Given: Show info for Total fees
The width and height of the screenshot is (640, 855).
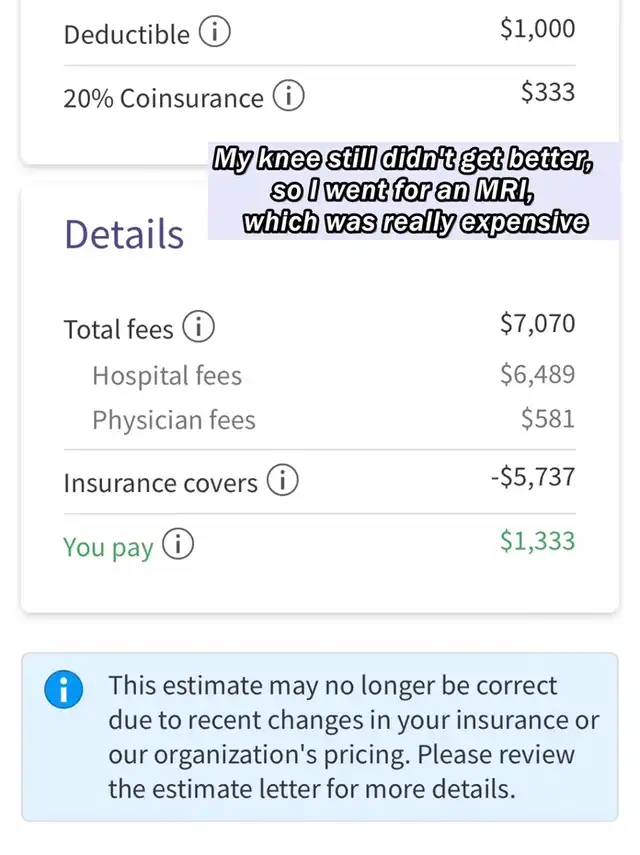Looking at the screenshot, I should (x=199, y=327).
